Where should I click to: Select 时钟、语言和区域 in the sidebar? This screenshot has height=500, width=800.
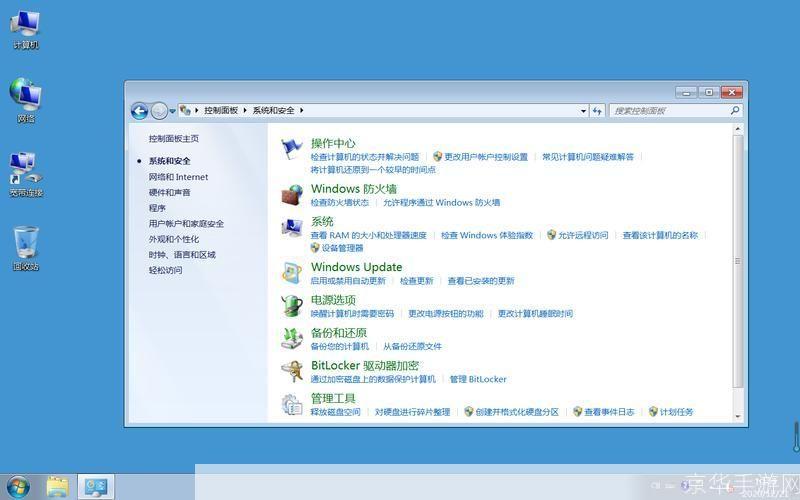point(182,255)
